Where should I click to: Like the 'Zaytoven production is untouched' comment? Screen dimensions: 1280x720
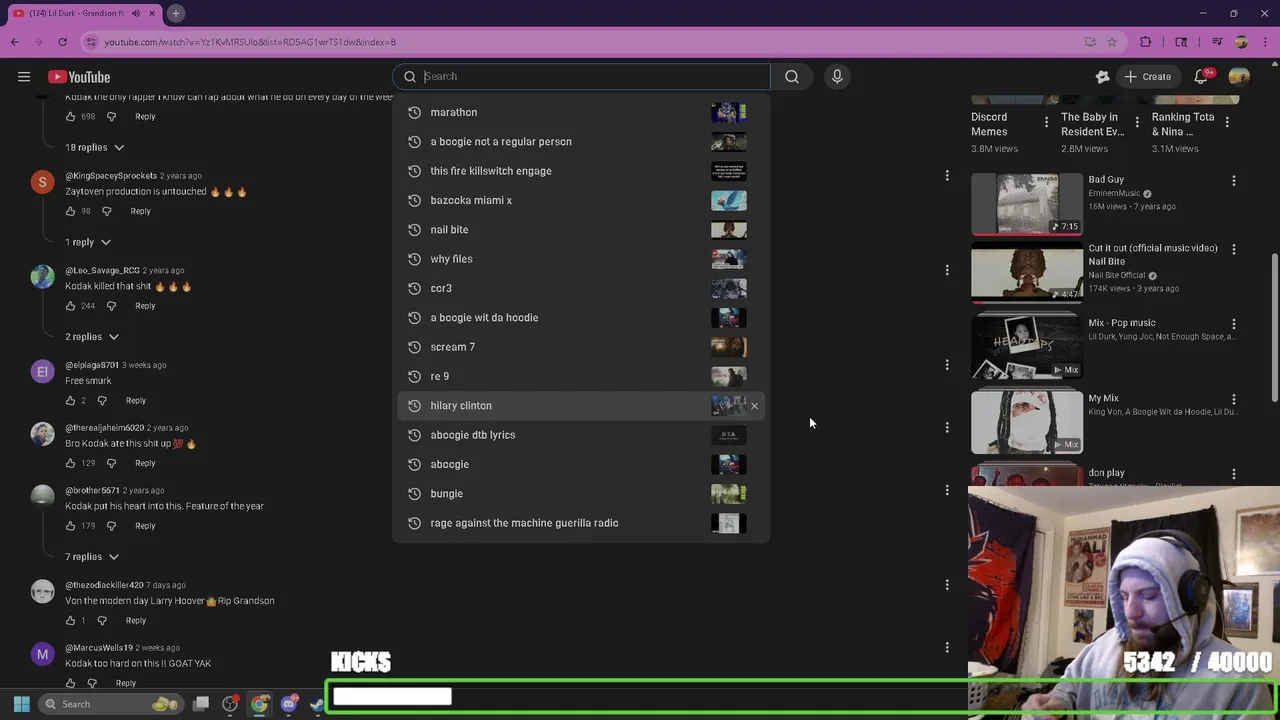pos(70,211)
